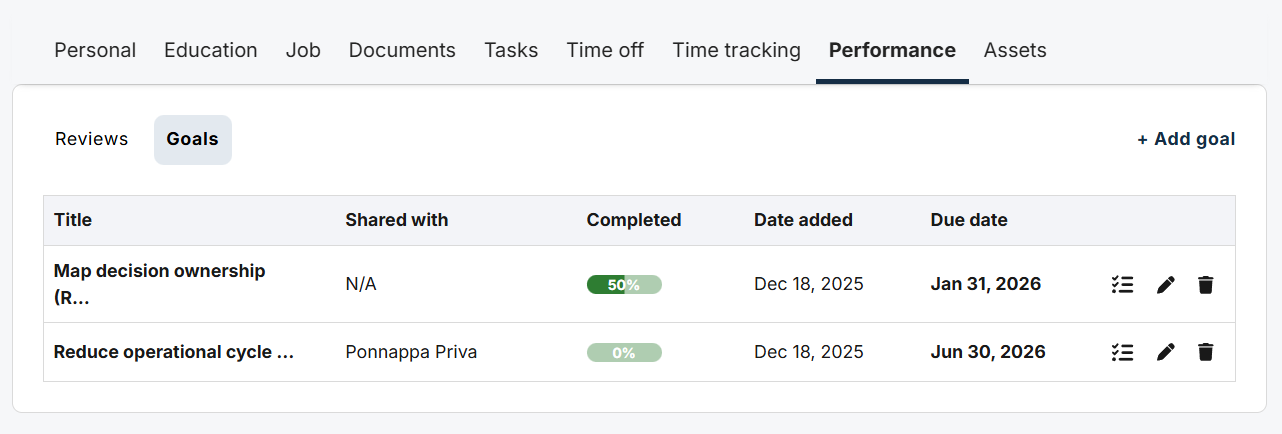Screen dimensions: 1282x434
Task: Delete the Reduce operational cycle goal
Action: pyautogui.click(x=1206, y=352)
